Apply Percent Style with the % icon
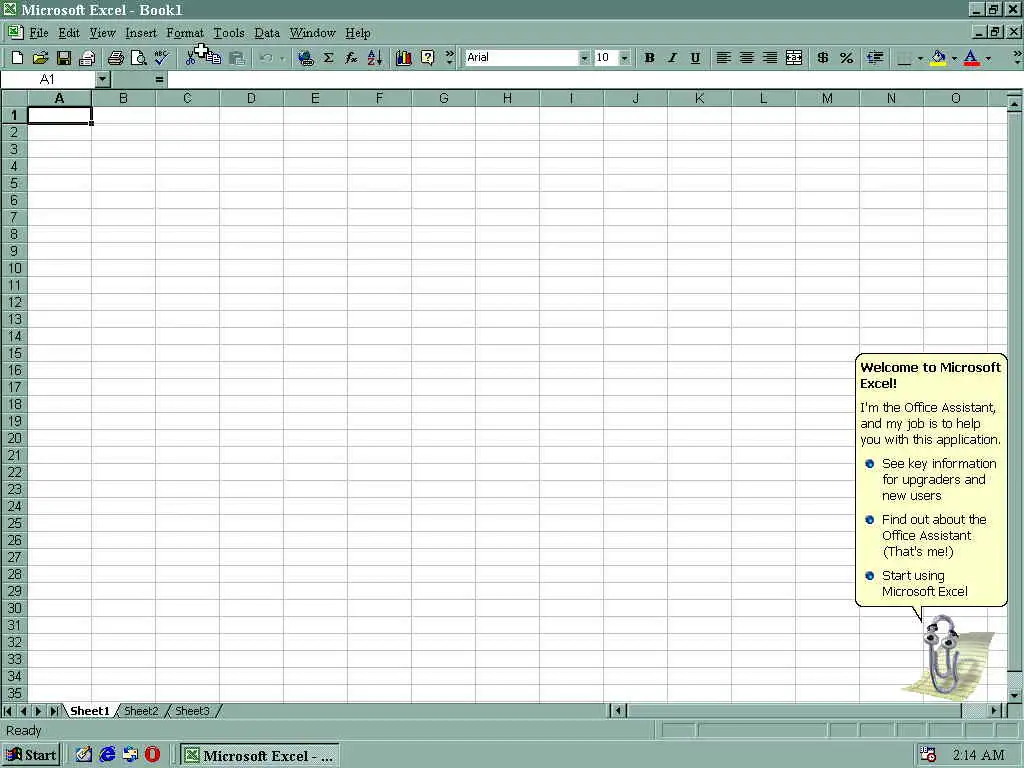Screen dimensions: 1024x768 (x=846, y=58)
